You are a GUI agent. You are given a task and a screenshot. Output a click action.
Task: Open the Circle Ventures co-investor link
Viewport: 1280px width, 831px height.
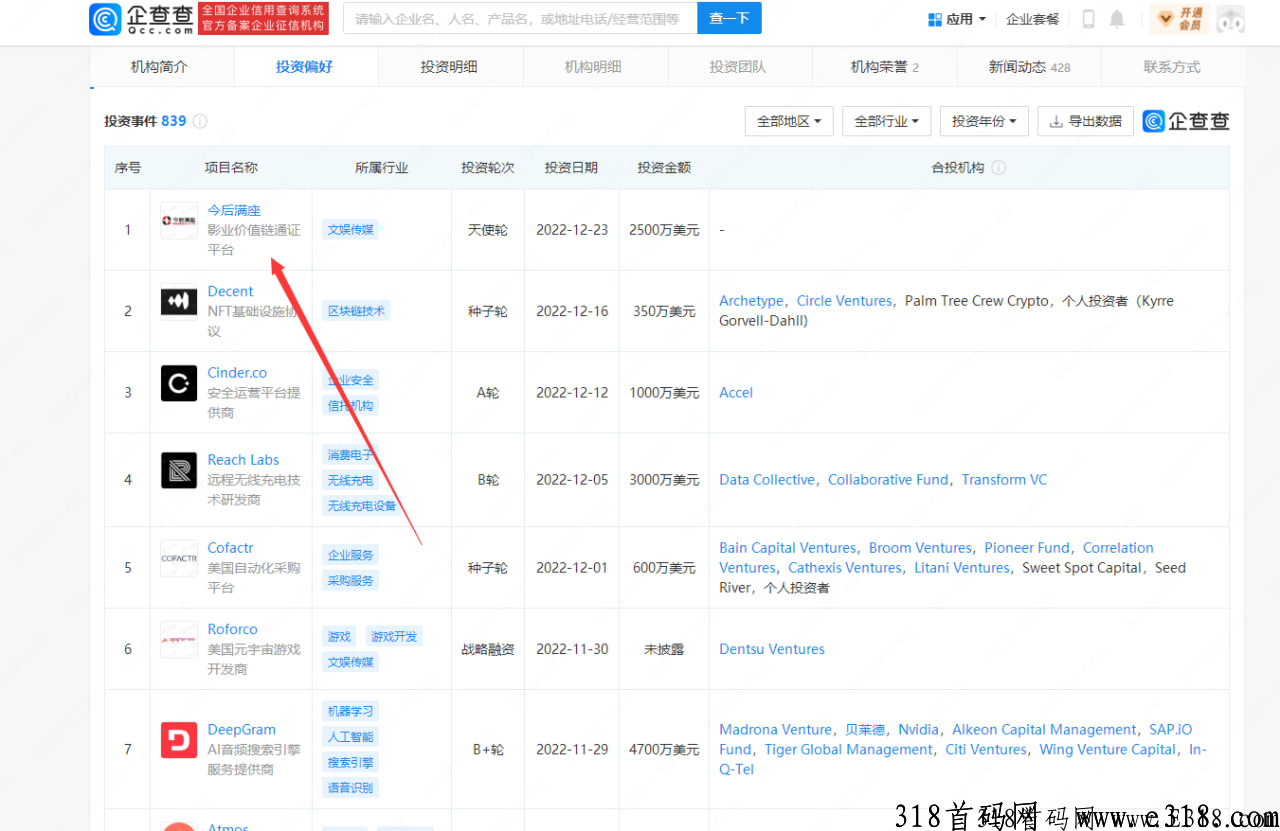(844, 301)
